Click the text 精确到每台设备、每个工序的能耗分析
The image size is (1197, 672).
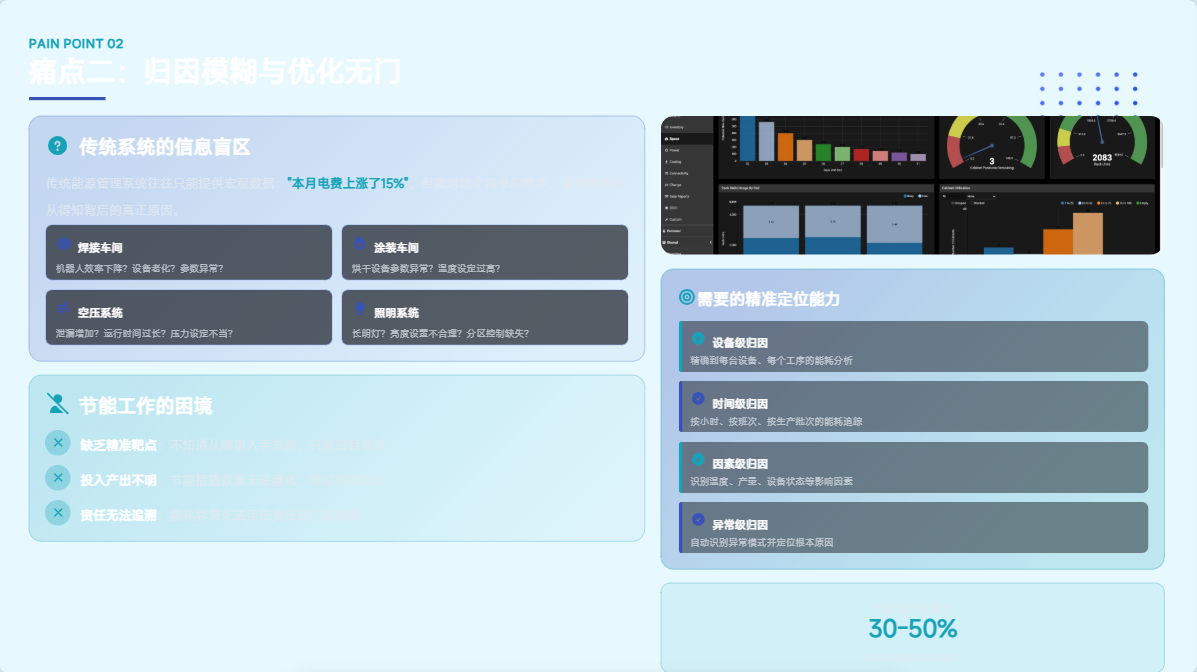tap(771, 360)
